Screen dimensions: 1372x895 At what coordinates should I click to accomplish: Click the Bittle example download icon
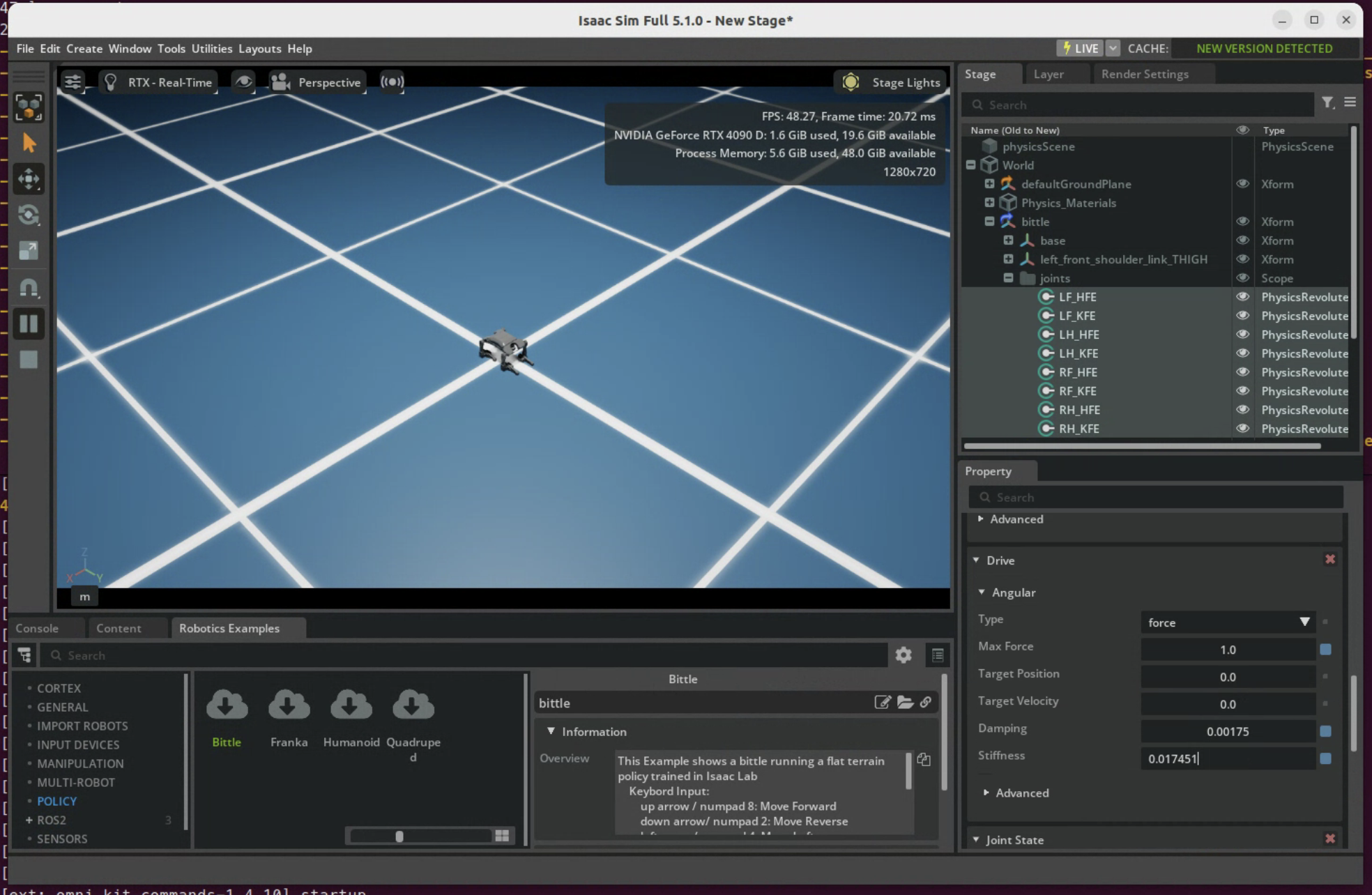pyautogui.click(x=227, y=705)
